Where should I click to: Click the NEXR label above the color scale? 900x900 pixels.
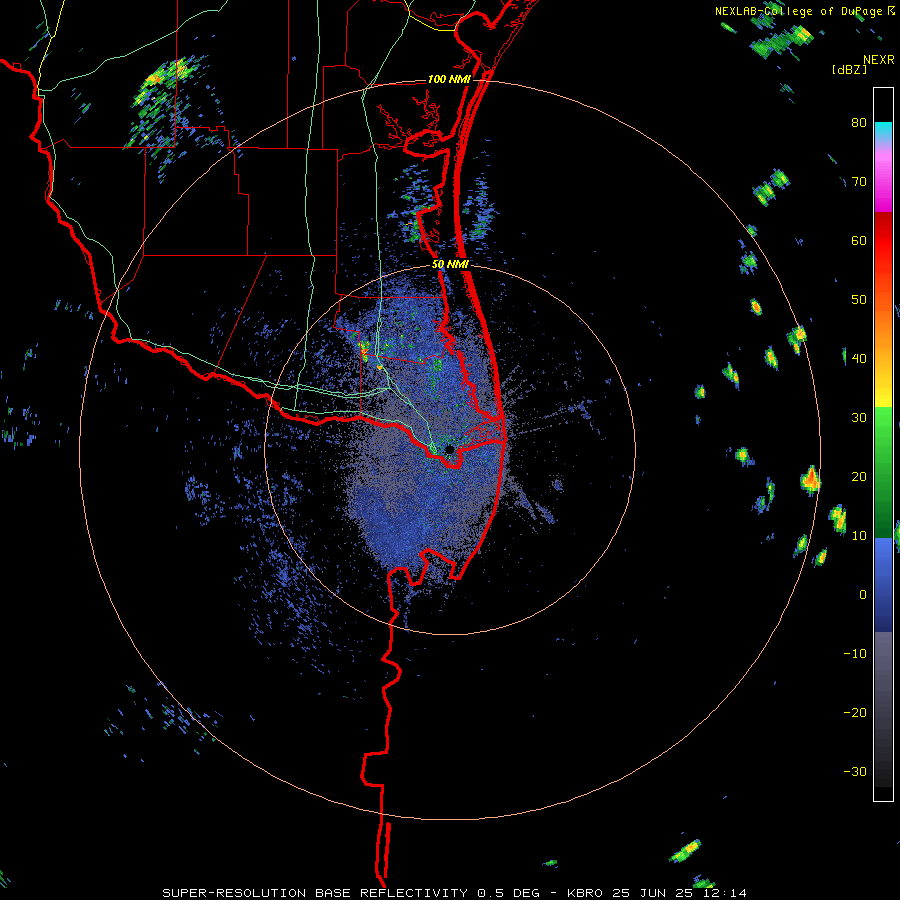point(879,60)
